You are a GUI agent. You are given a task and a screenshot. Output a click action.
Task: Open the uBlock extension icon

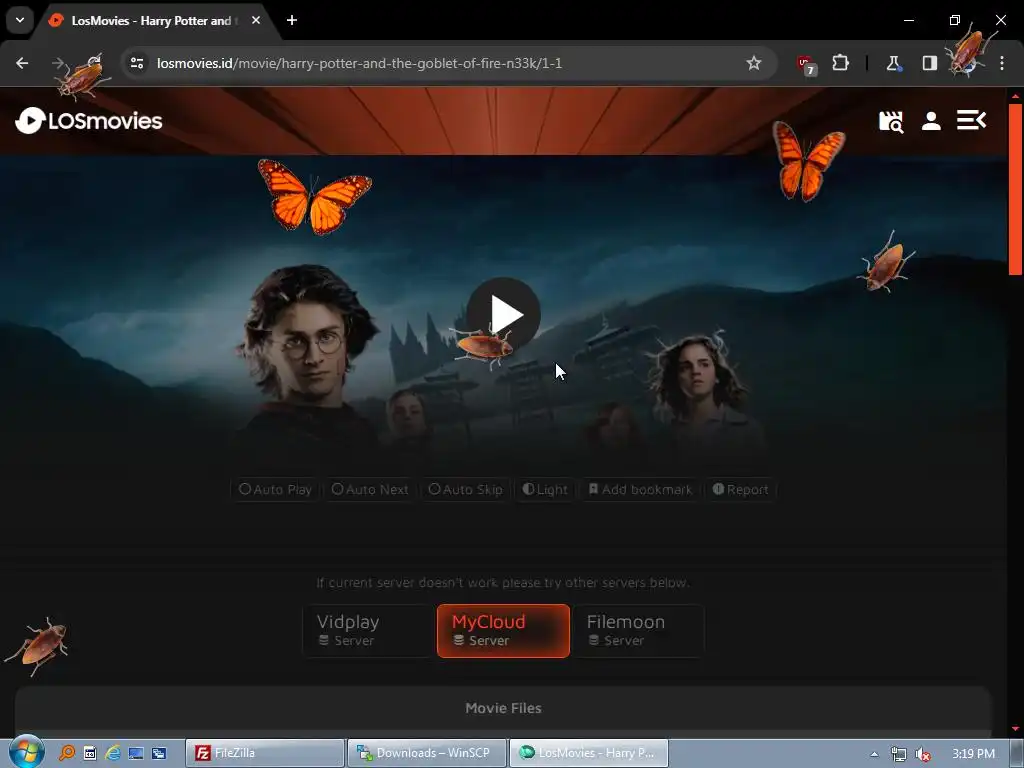[x=806, y=64]
